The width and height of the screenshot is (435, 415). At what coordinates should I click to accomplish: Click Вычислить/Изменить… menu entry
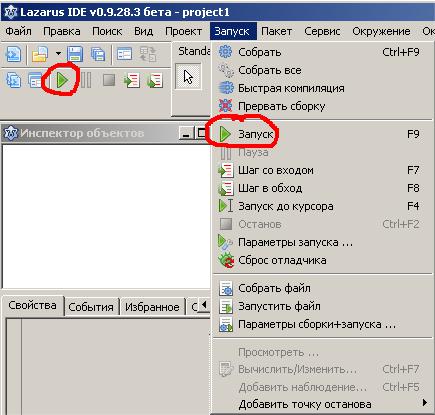tap(323, 370)
